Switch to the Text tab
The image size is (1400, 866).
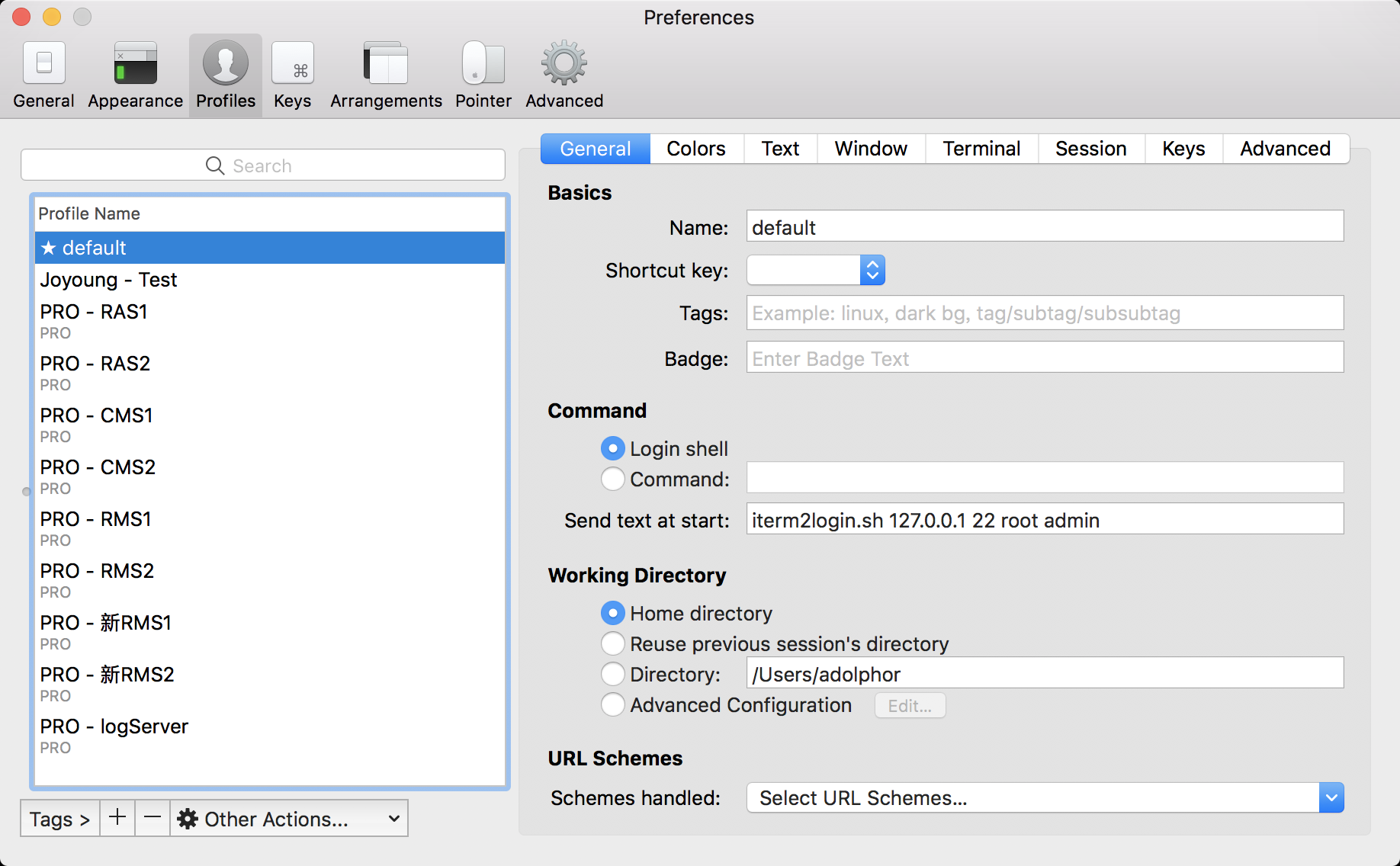[x=780, y=149]
